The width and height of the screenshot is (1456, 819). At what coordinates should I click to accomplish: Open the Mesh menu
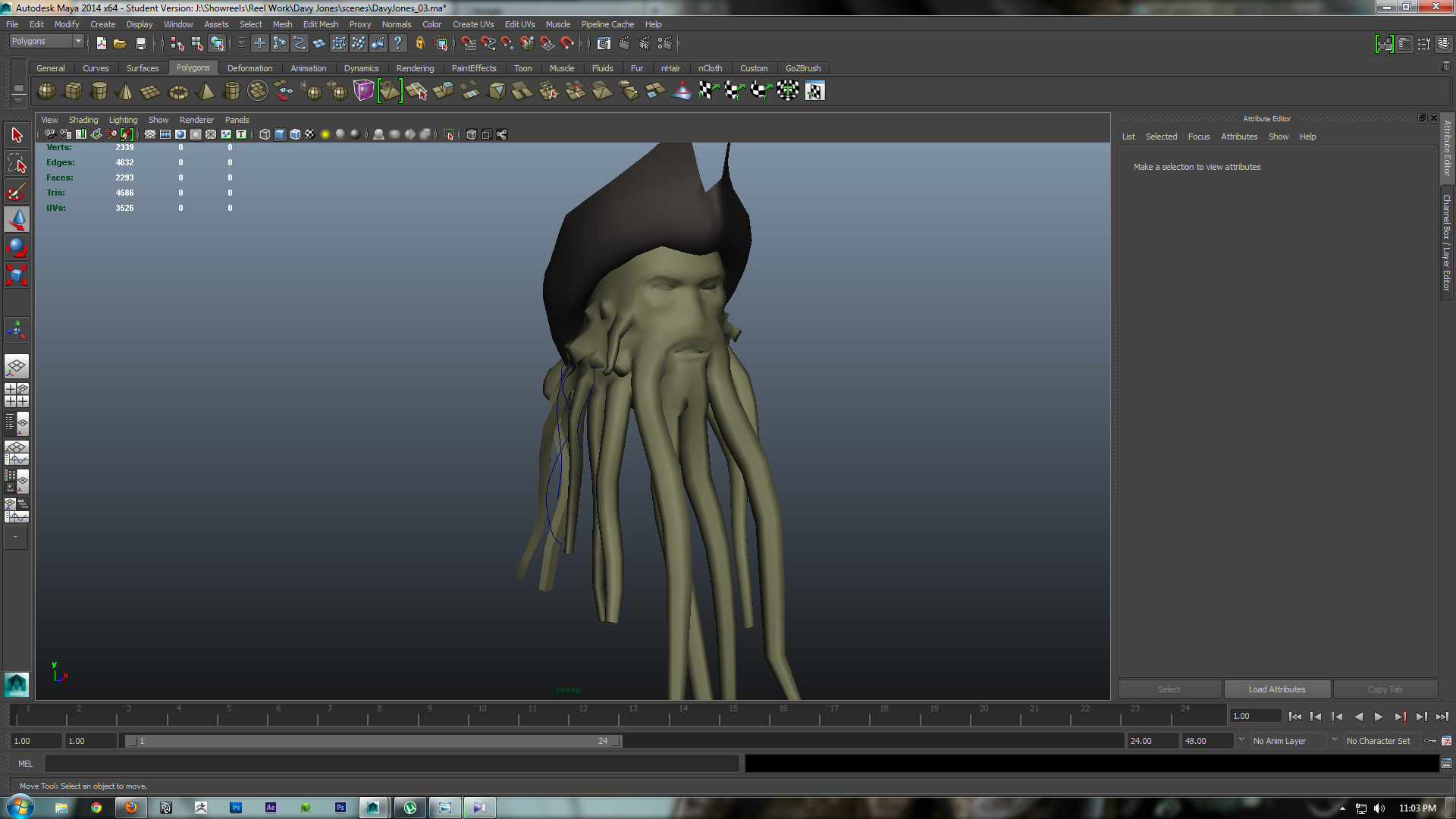click(282, 24)
